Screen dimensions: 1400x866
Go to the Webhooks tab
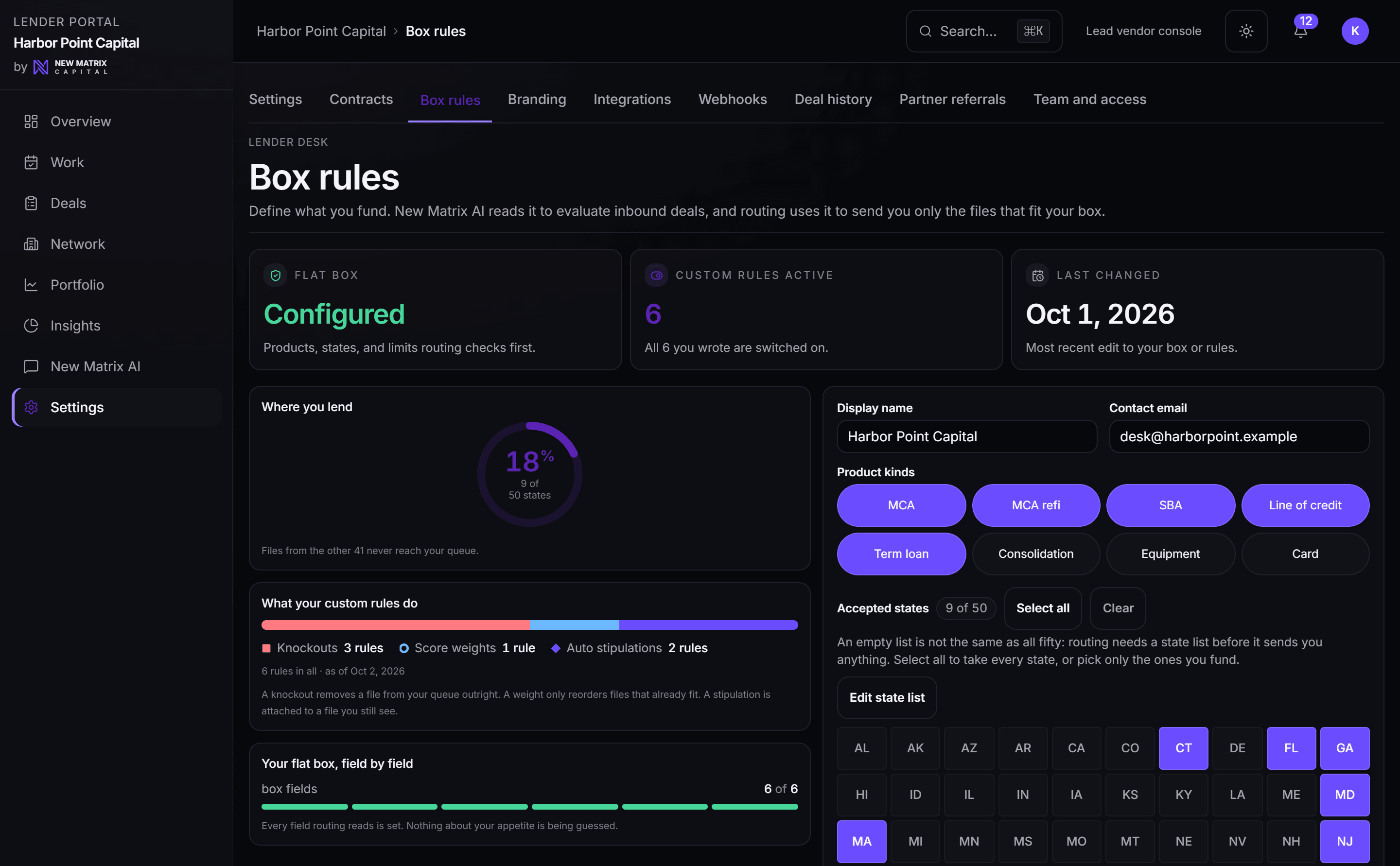click(x=732, y=100)
